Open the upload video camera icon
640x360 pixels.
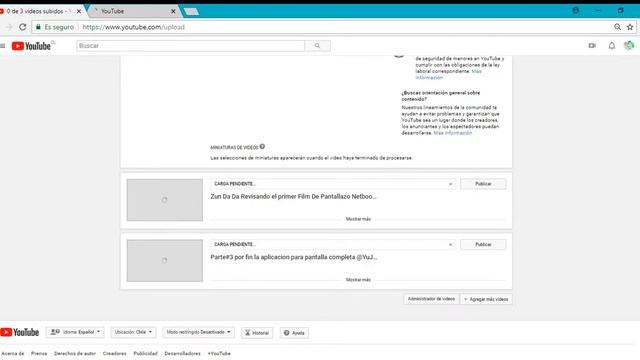[x=592, y=46]
